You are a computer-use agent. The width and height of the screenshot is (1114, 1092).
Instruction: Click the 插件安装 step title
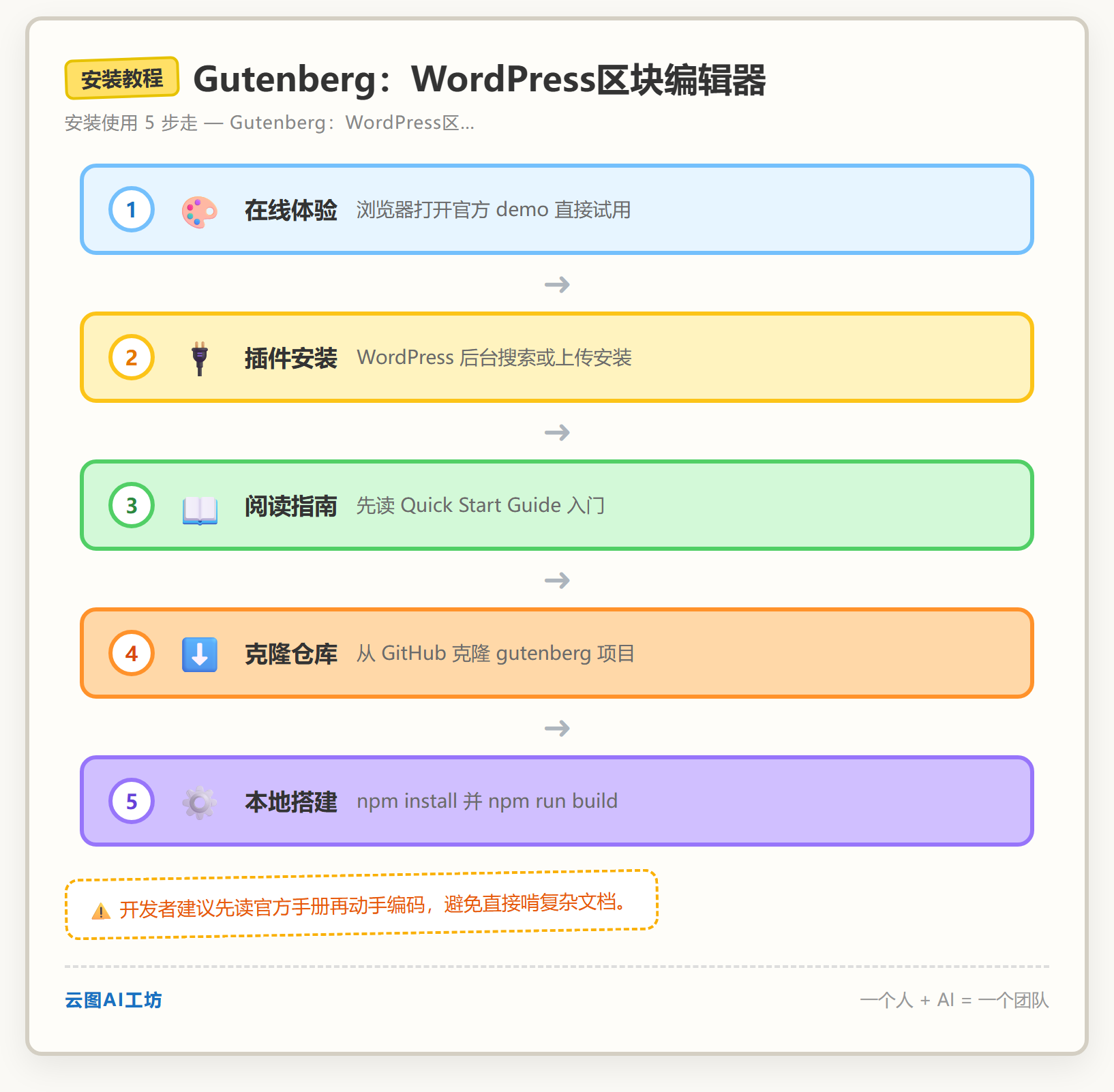pyautogui.click(x=291, y=358)
